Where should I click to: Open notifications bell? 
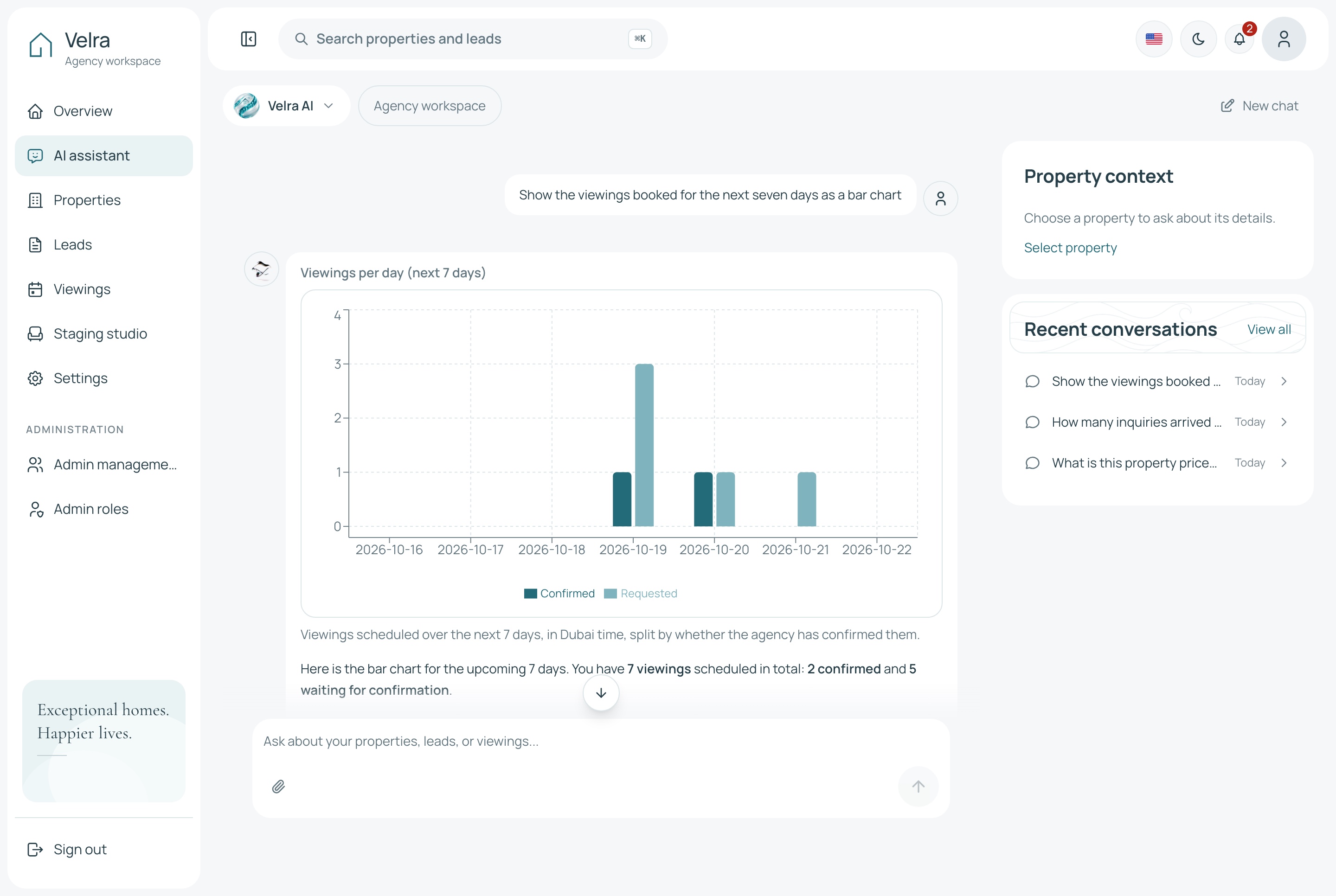coord(1239,39)
